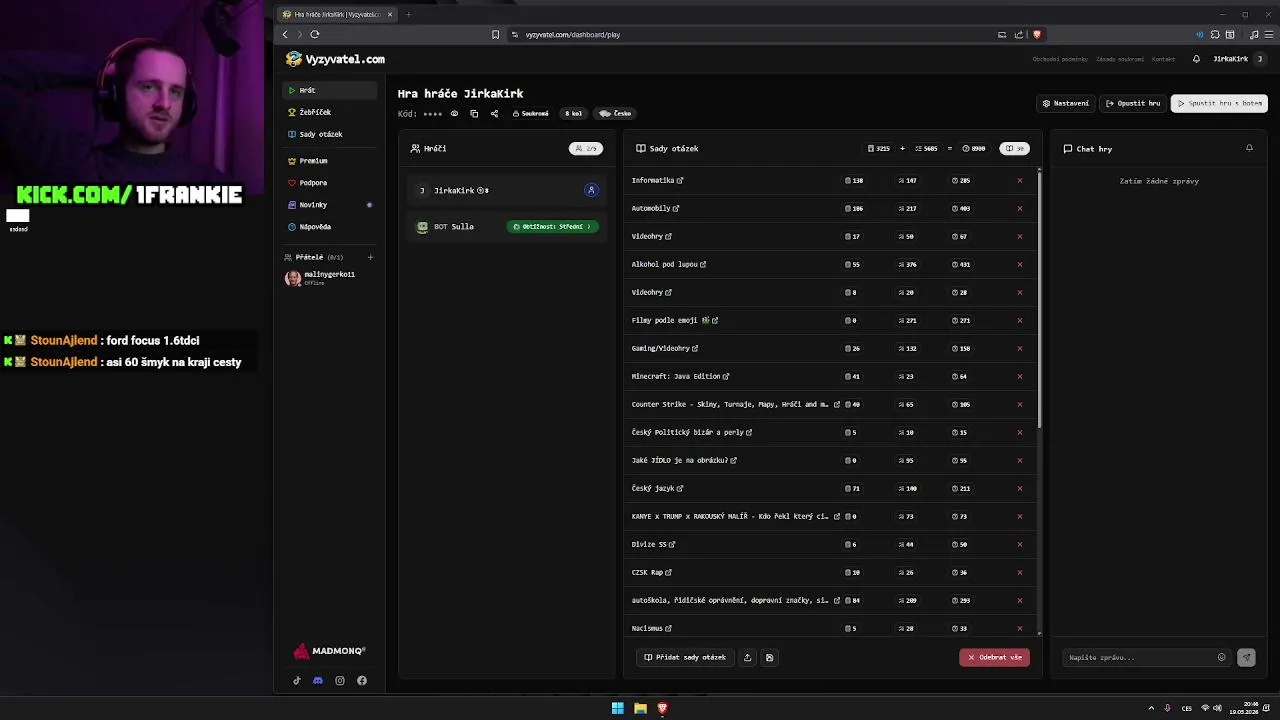Screen dimensions: 1280x720
Task: Remove Filmy podle emoji set
Action: (1020, 321)
